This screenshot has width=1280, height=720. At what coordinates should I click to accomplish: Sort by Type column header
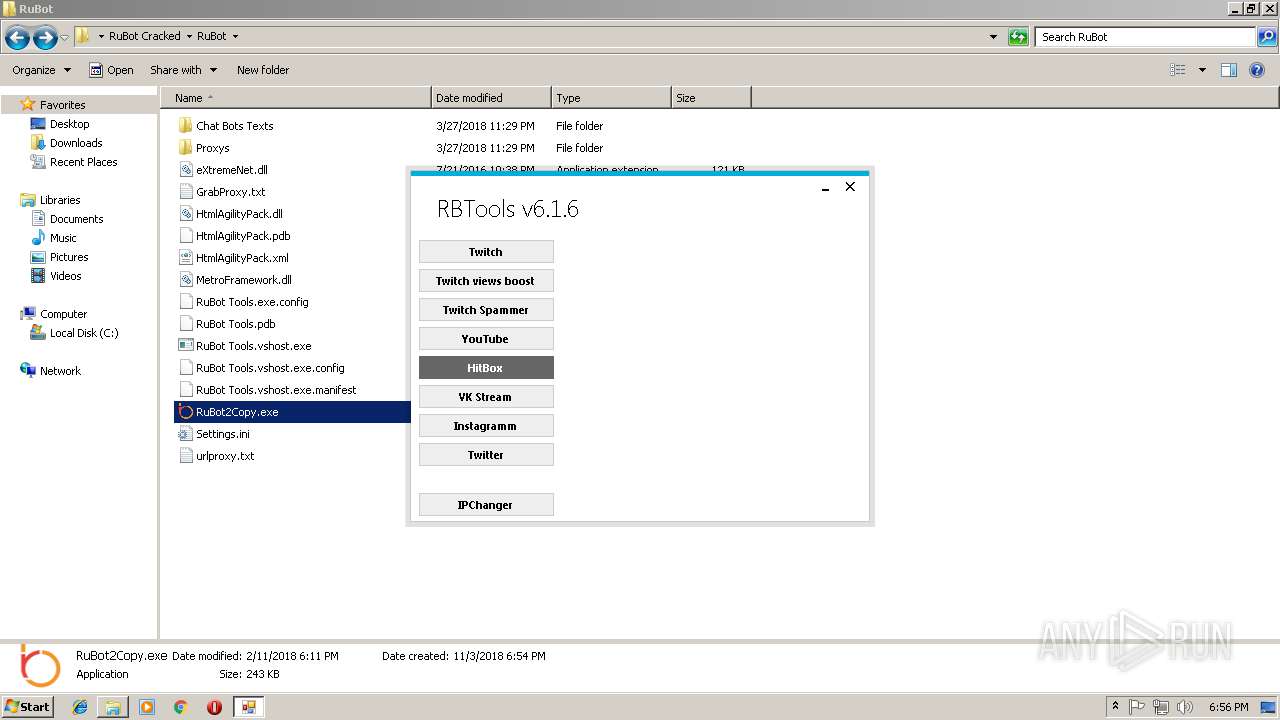[611, 98]
